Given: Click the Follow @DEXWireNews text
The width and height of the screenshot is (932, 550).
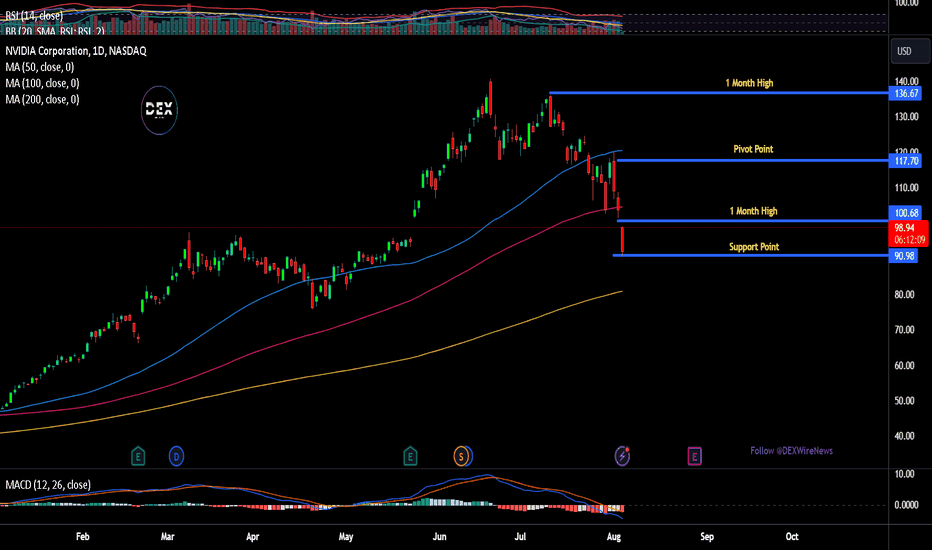Looking at the screenshot, I should (x=791, y=451).
